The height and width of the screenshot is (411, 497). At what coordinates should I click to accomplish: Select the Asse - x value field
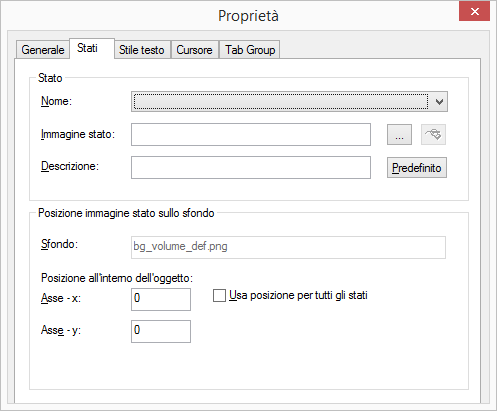[x=161, y=299]
